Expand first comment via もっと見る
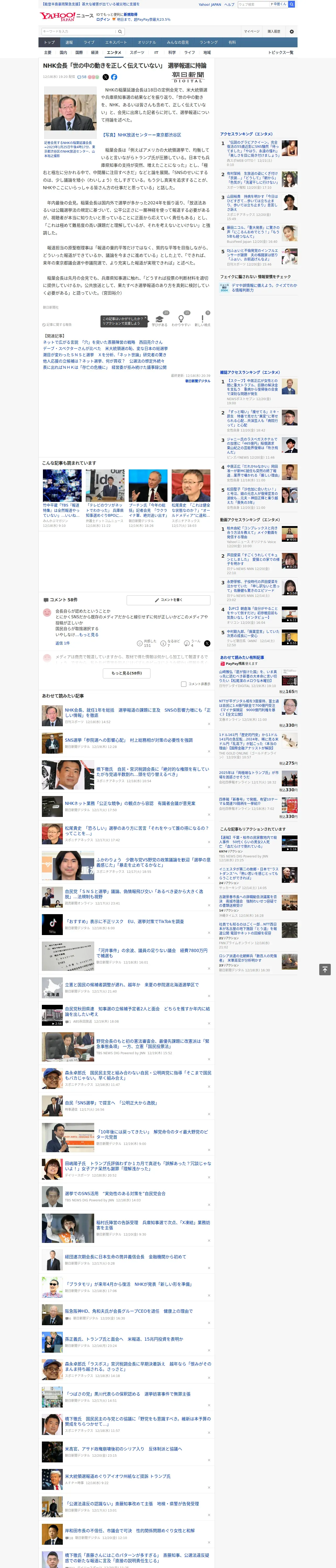This screenshot has height=1568, width=336. pos(89,634)
